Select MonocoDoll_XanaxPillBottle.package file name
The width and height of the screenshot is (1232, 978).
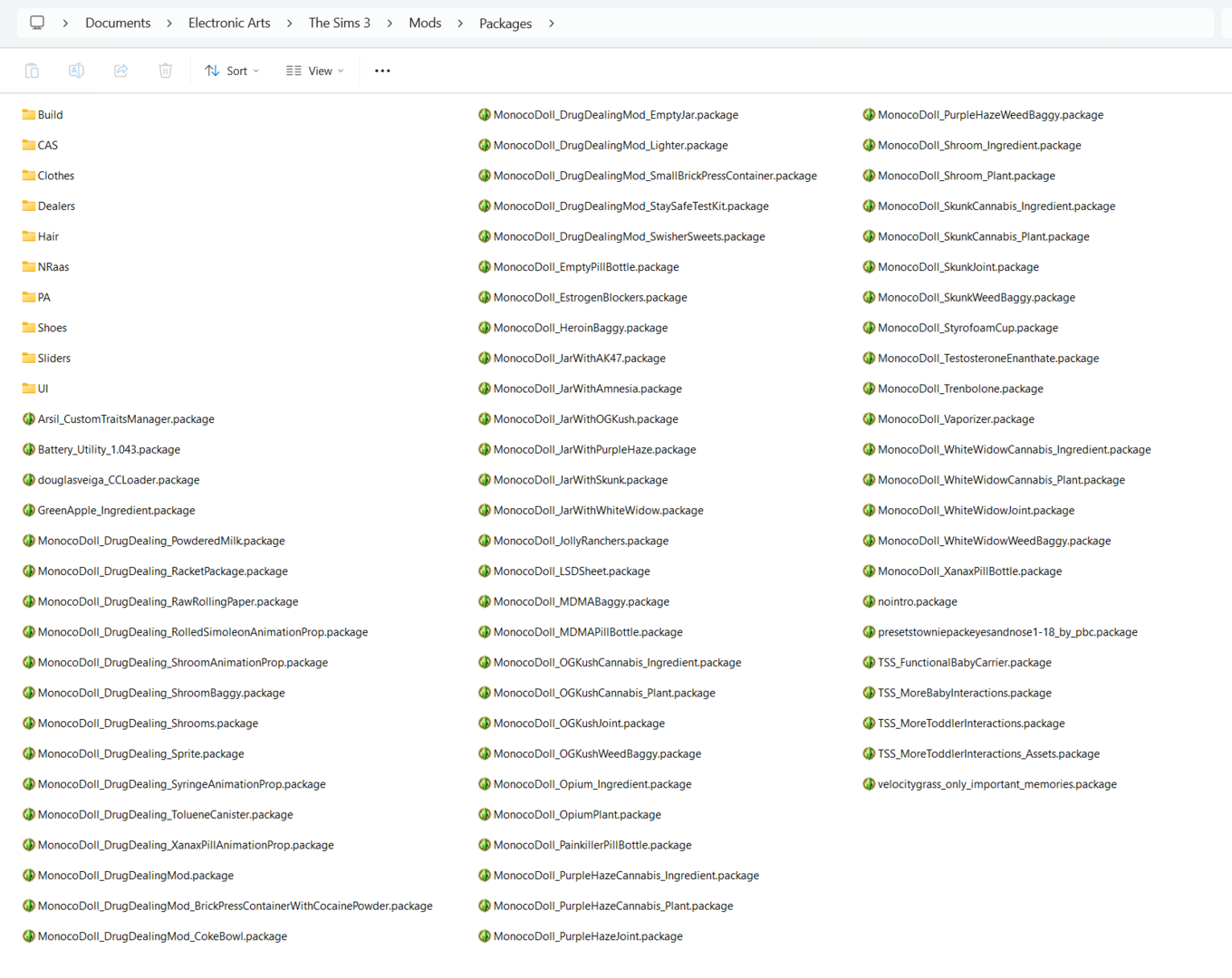pos(969,571)
